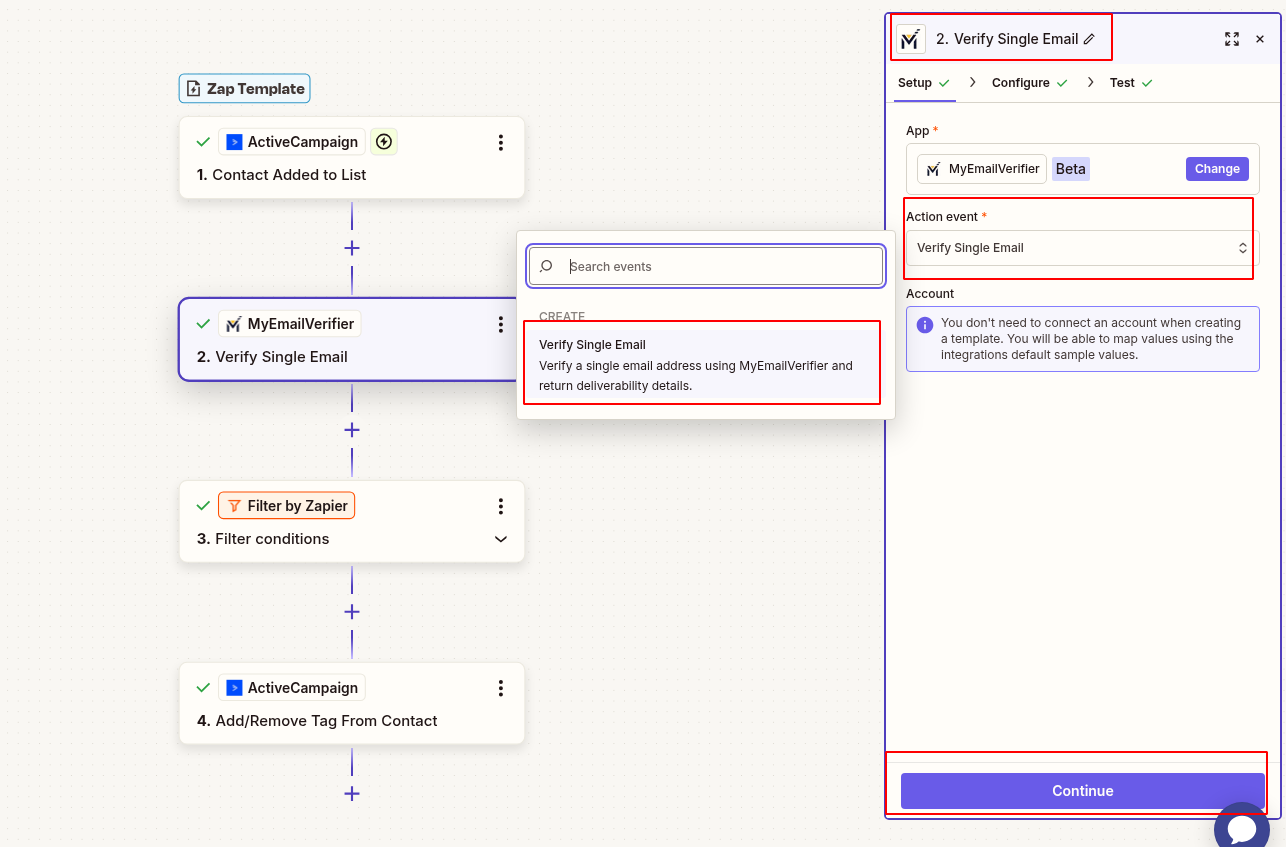Viewport: 1286px width, 847px height.
Task: Click the Setup completed checkmark
Action: [944, 83]
